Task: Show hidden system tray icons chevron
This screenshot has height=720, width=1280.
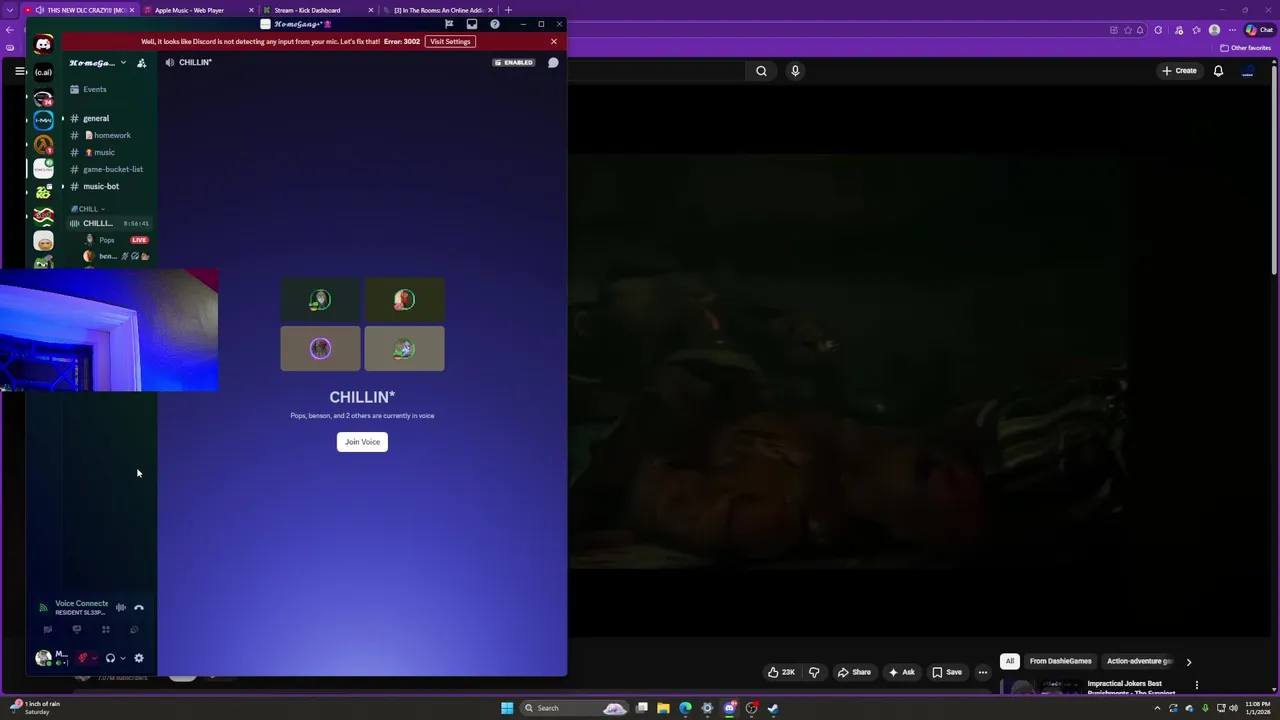Action: (1157, 708)
